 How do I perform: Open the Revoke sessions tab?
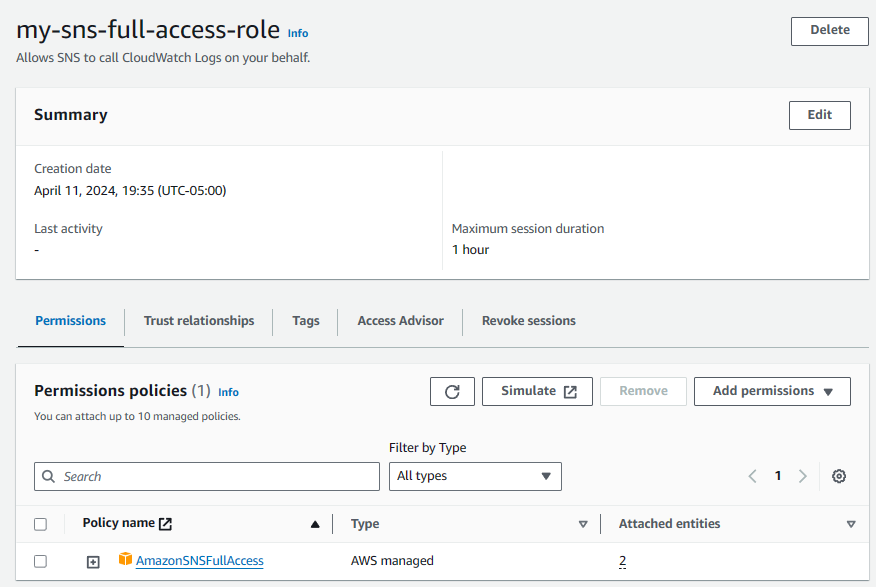(x=529, y=321)
